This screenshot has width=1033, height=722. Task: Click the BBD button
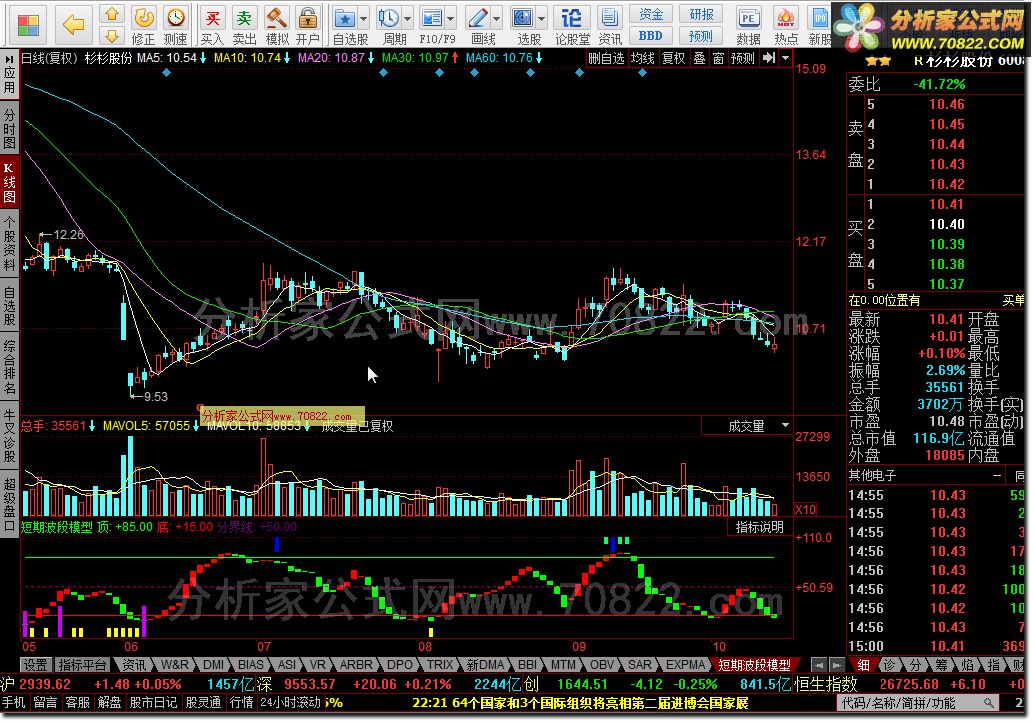(x=651, y=36)
